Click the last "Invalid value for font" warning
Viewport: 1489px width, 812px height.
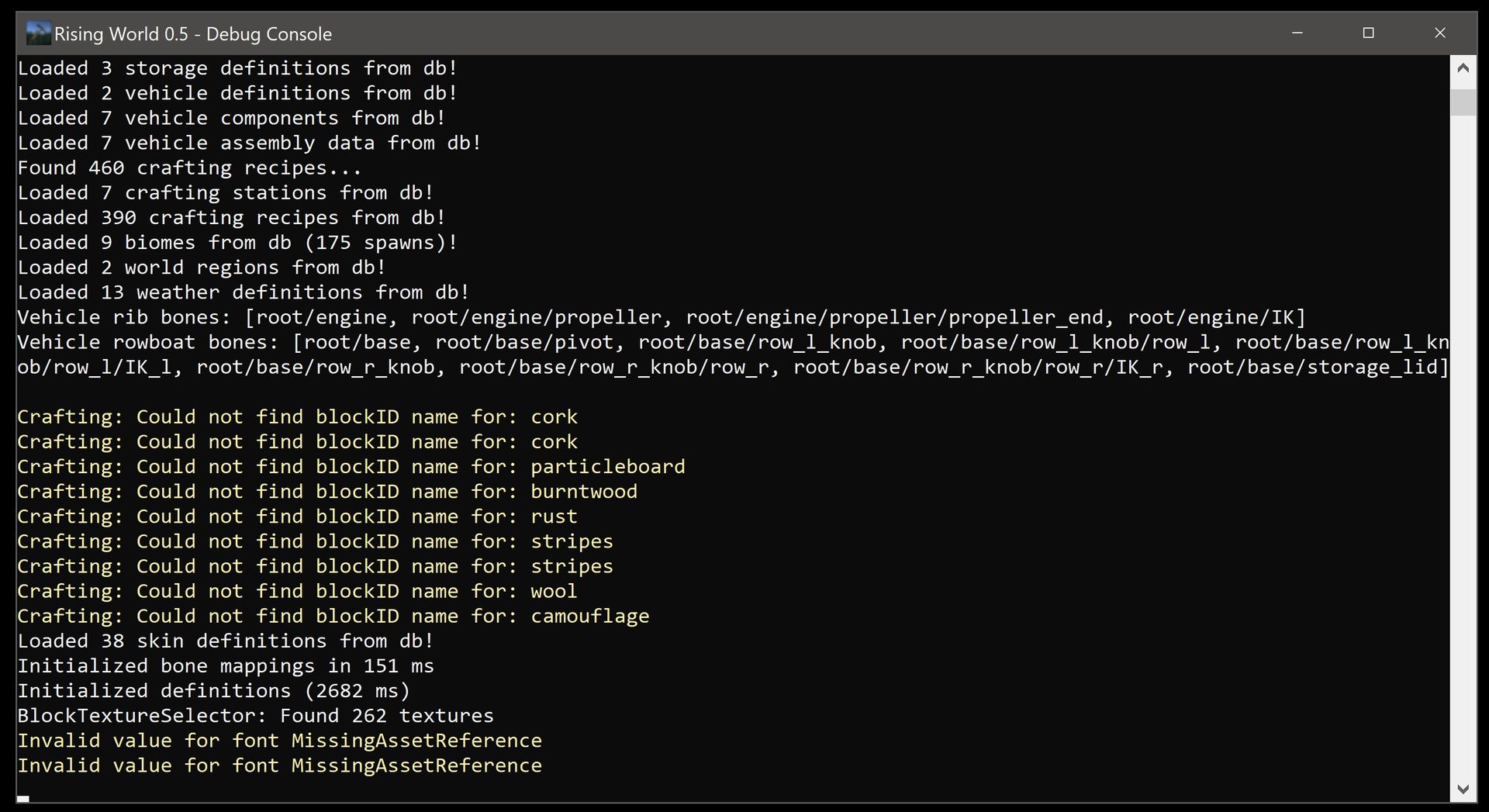279,766
